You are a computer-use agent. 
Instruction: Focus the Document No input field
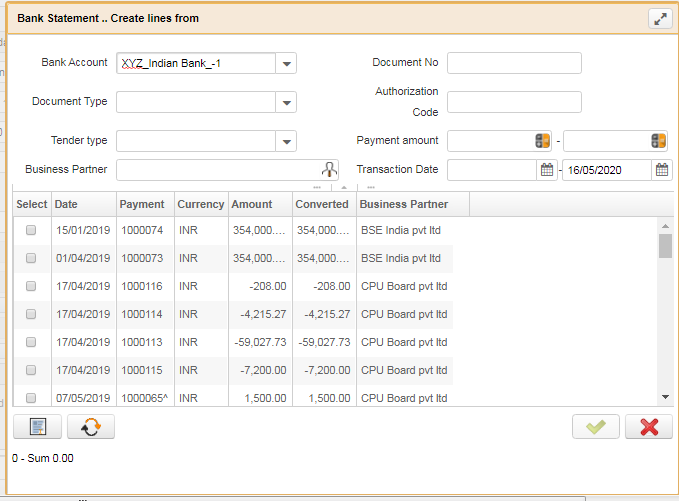tap(514, 63)
